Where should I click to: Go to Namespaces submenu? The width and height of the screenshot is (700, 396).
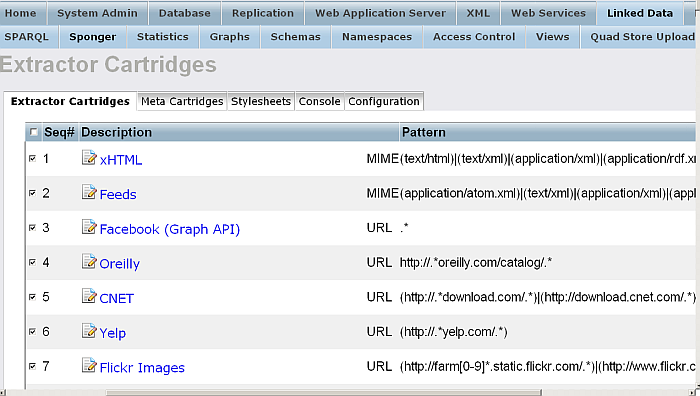click(x=377, y=37)
